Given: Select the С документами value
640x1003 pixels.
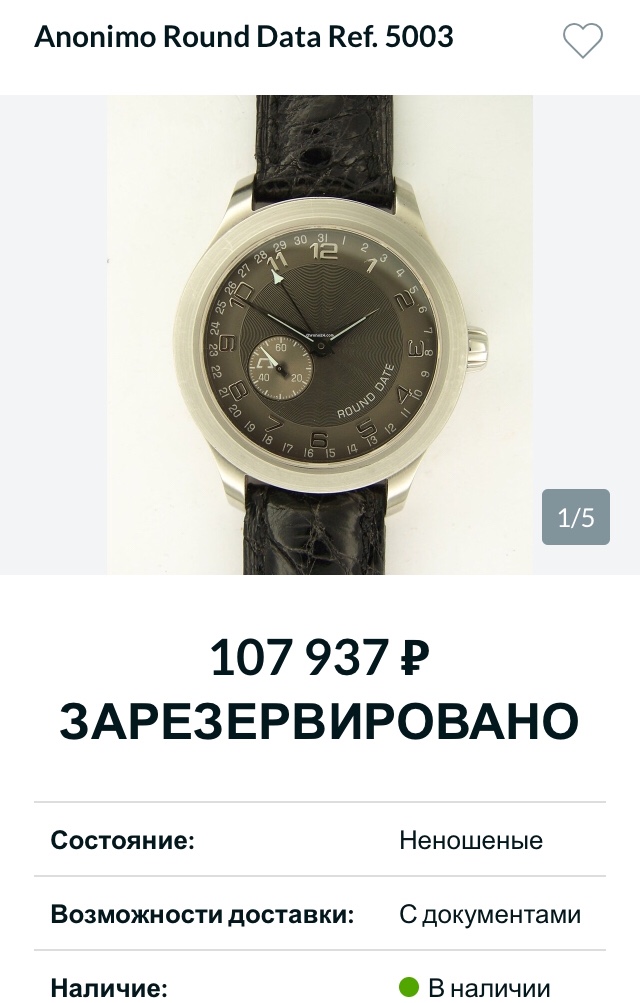Looking at the screenshot, I should [490, 915].
